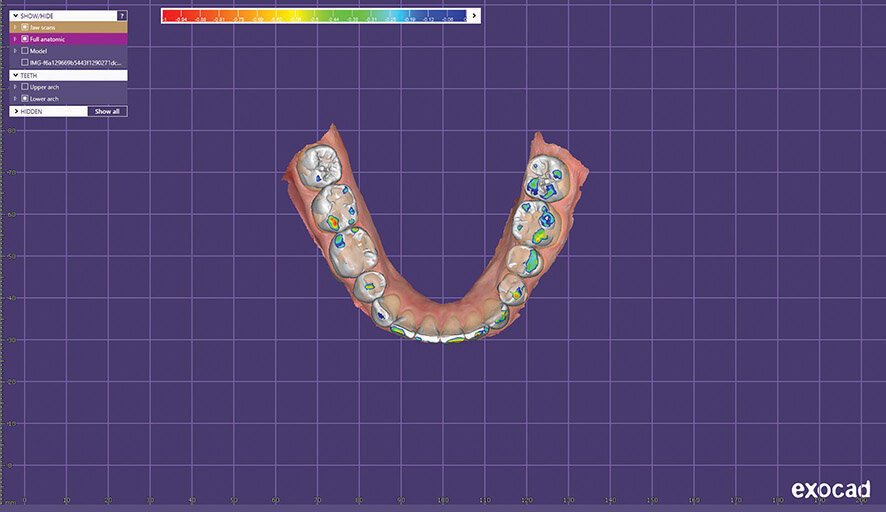
Task: Check the Upper arch checkbox
Action: (x=25, y=87)
